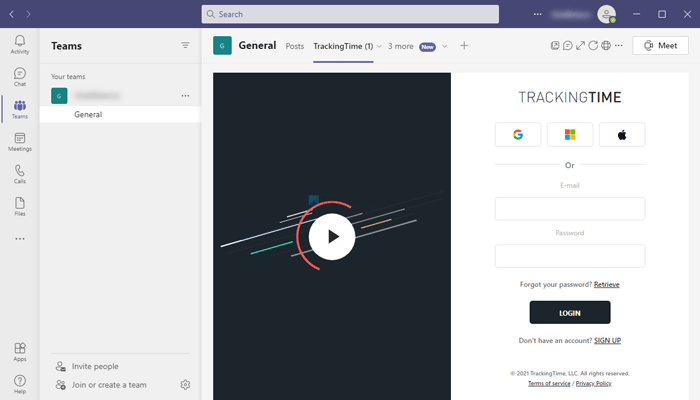Open the Apps store icon
Screen dimensions: 700x400
(x=20, y=352)
